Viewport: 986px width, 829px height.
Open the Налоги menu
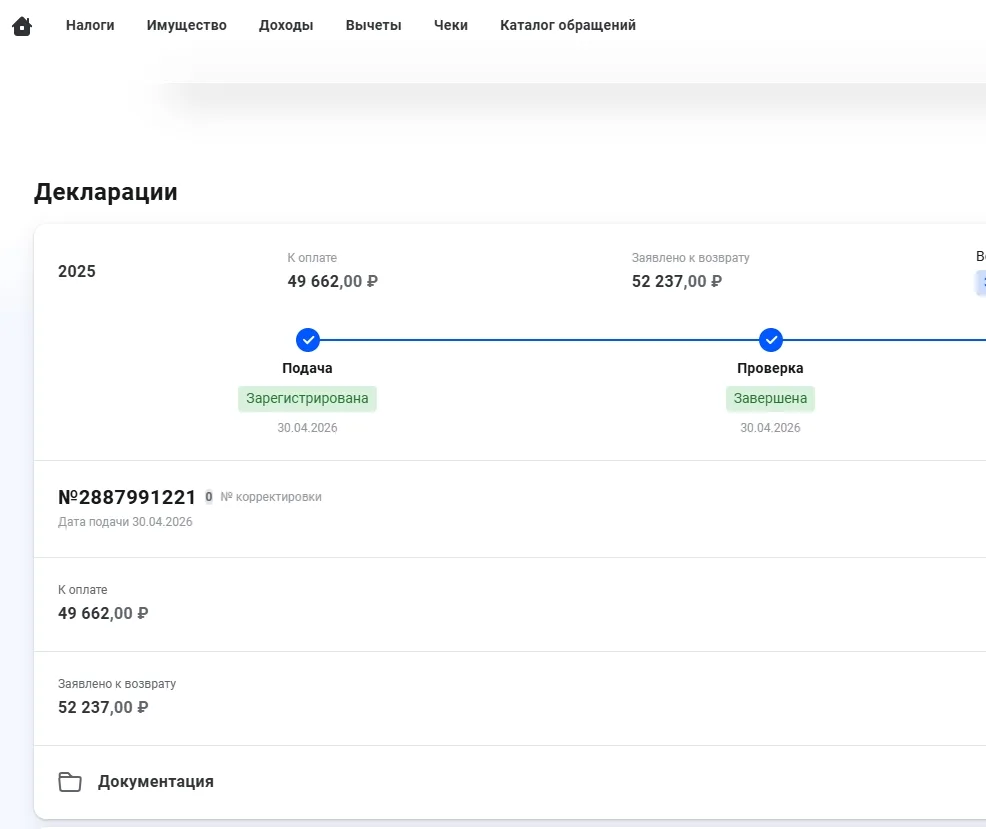click(x=90, y=25)
